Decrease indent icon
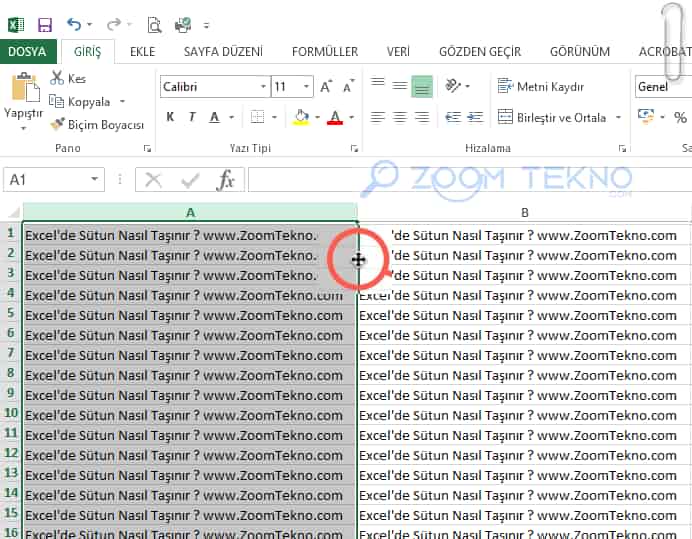Viewport: 692px width, 539px height. point(453,117)
